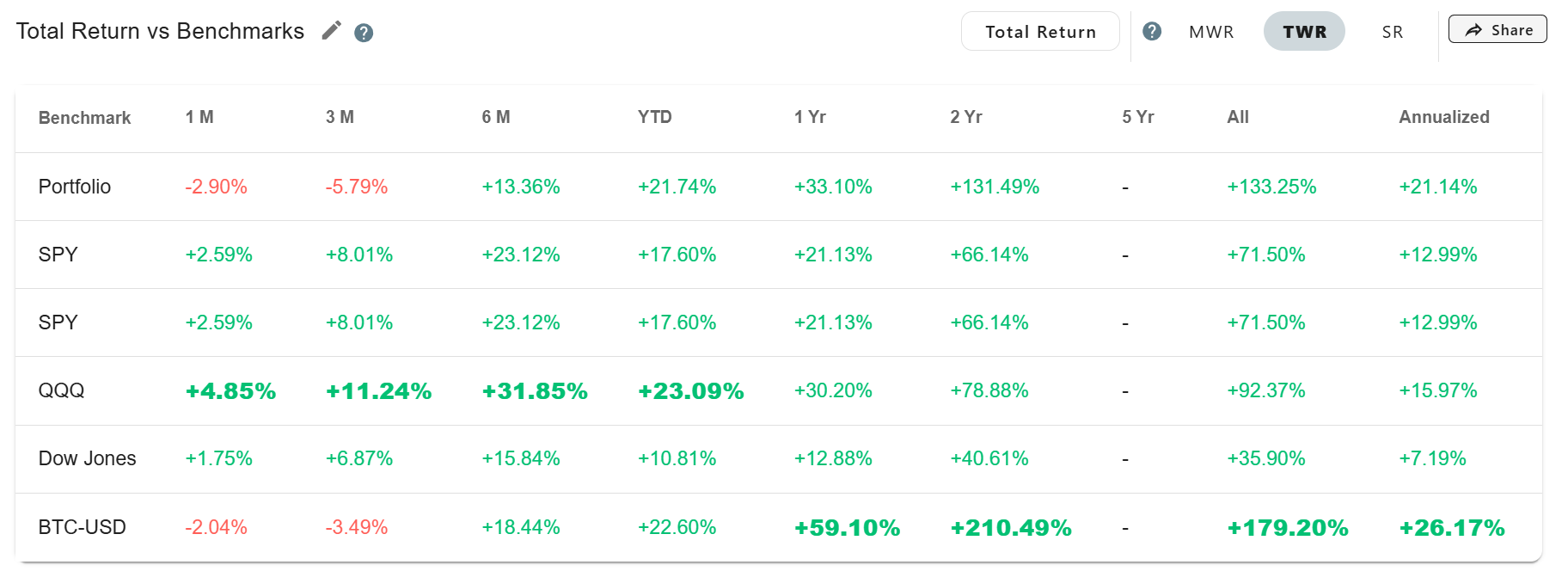Select the Dow Jones benchmark row
1568x571 pixels.
[x=87, y=458]
